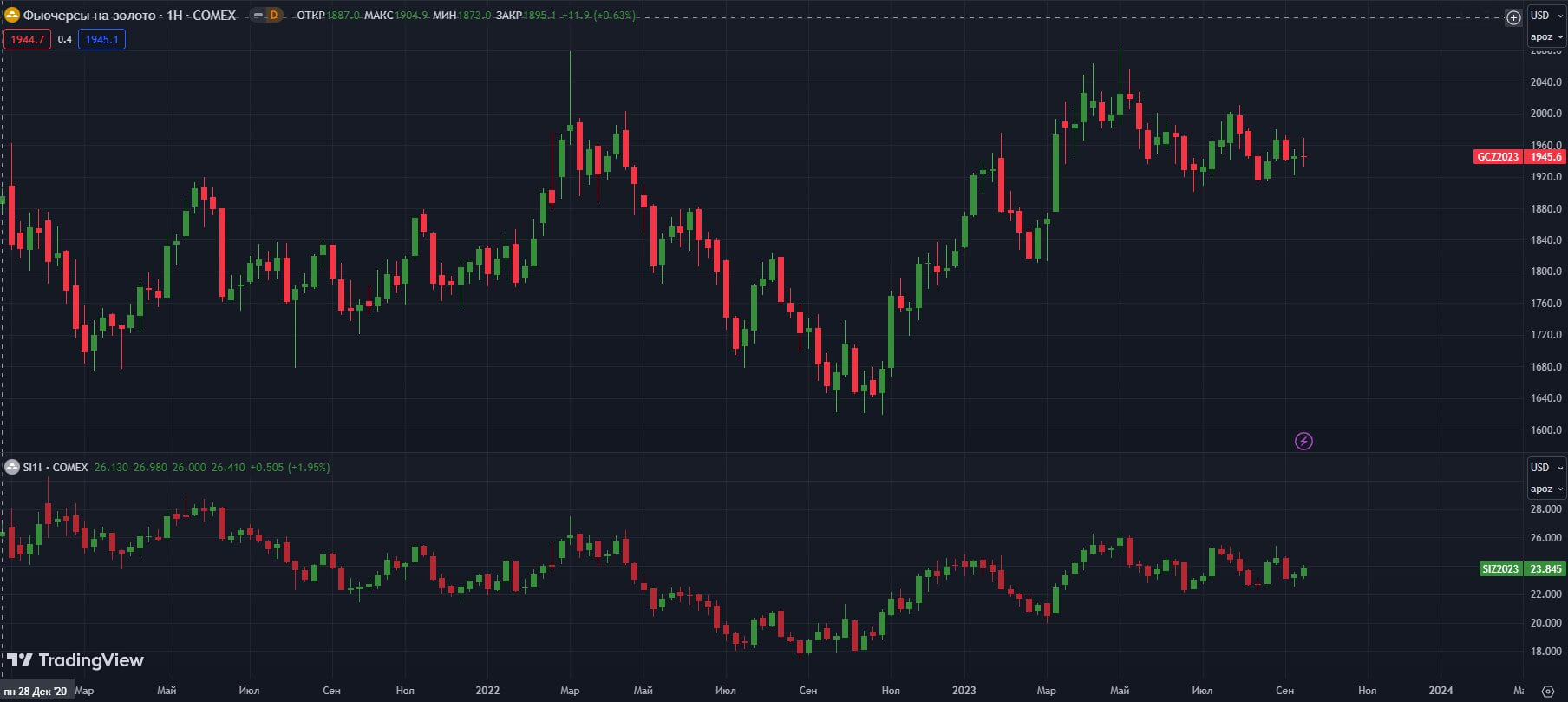Click the SIZ2023 green label on the scale
This screenshot has width=1568, height=702.
click(1500, 569)
